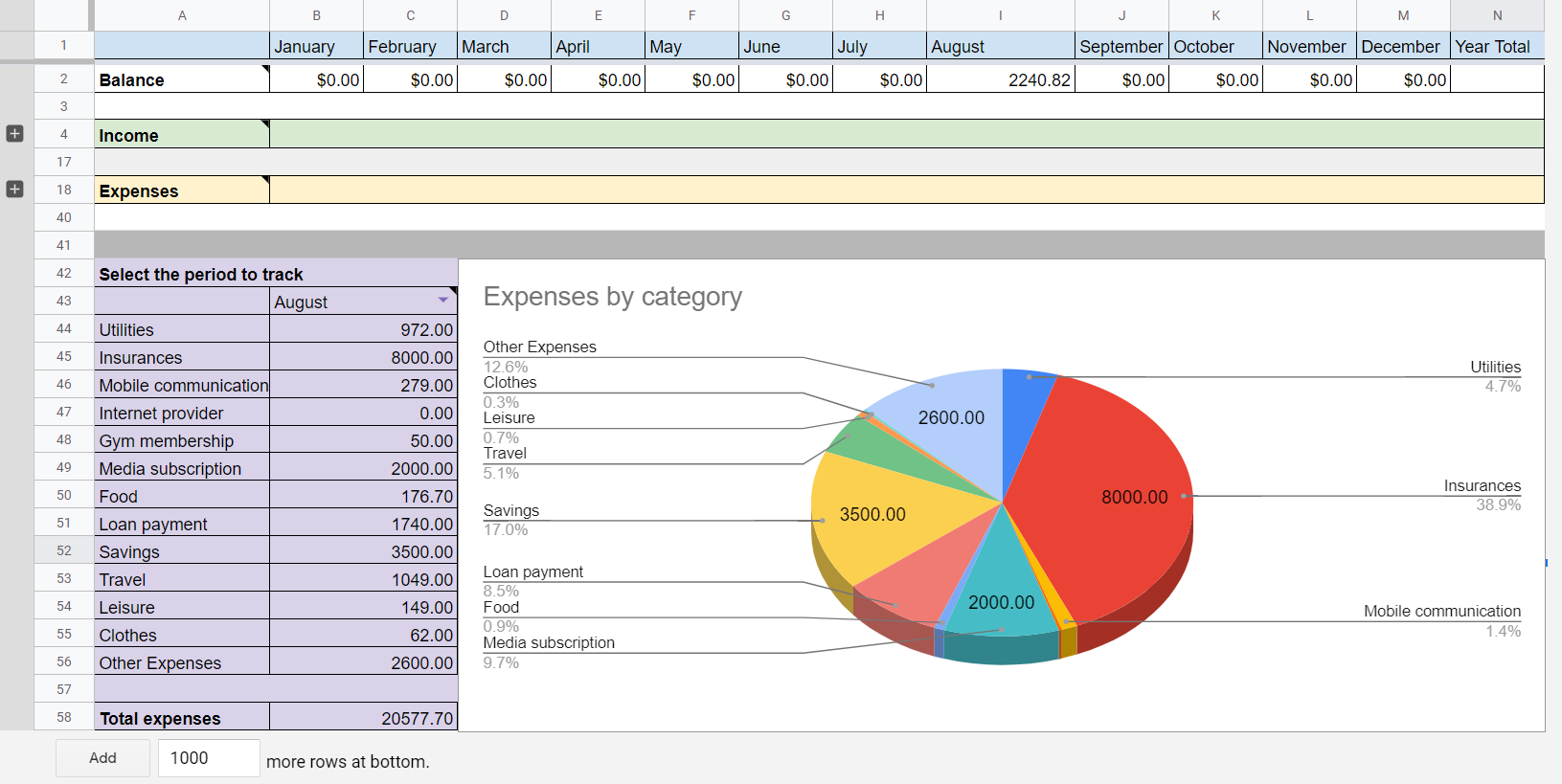
Task: Expand the Expenses row group
Action: click(x=14, y=190)
